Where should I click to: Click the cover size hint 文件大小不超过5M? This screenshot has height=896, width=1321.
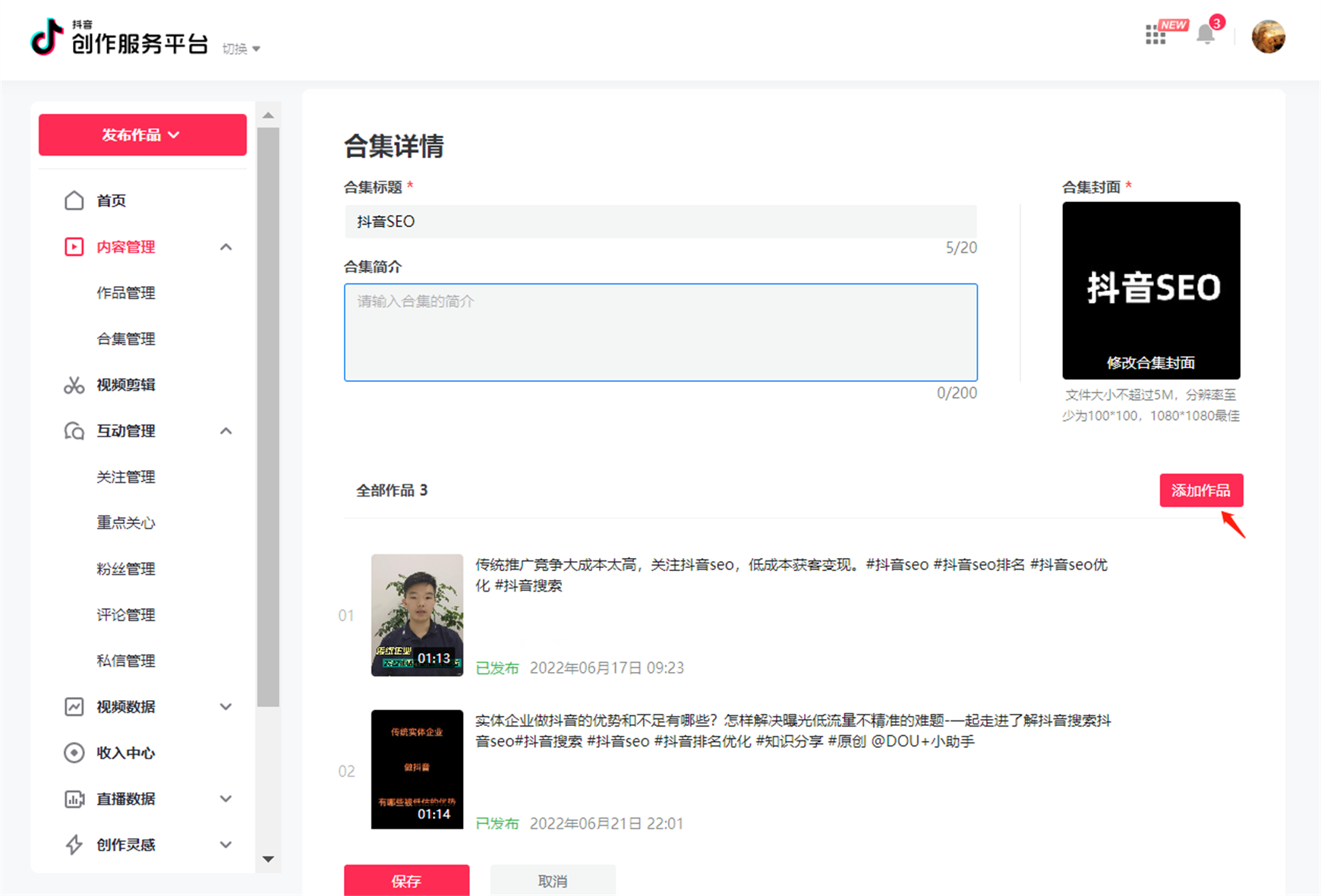(1151, 405)
